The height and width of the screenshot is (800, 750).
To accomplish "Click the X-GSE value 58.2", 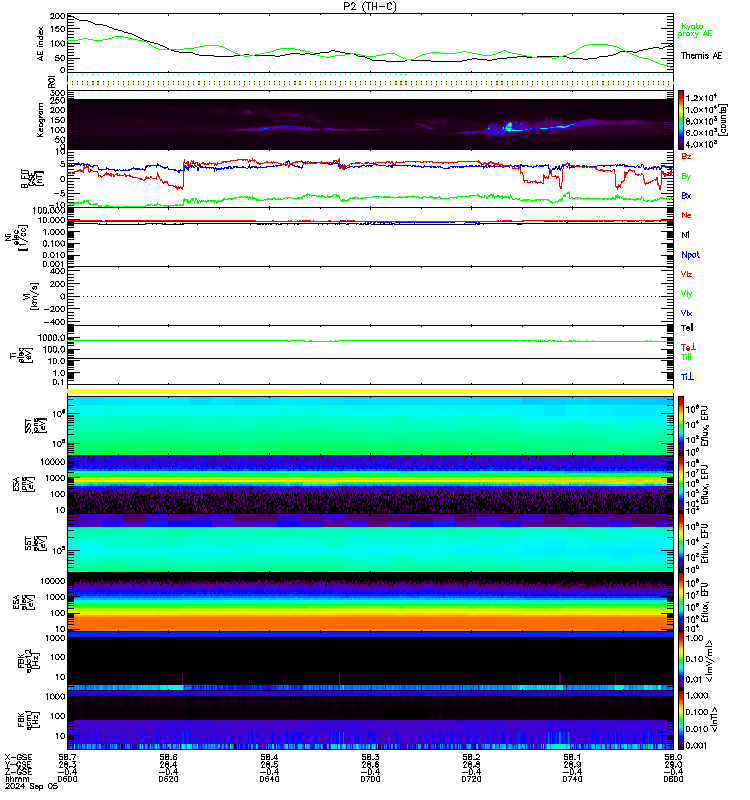I will point(471,758).
